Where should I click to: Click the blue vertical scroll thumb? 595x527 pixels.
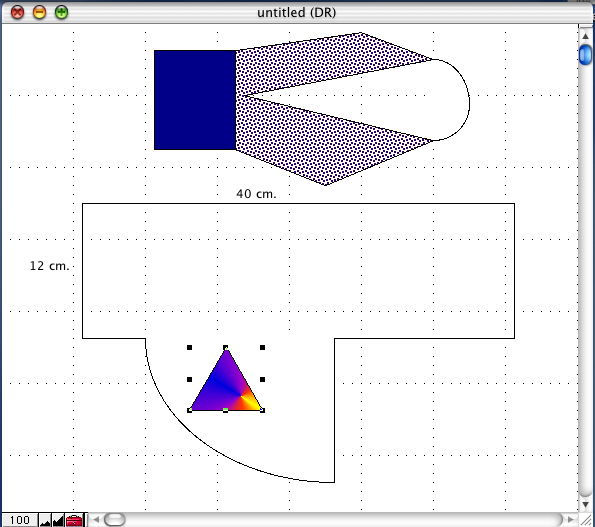pyautogui.click(x=585, y=54)
